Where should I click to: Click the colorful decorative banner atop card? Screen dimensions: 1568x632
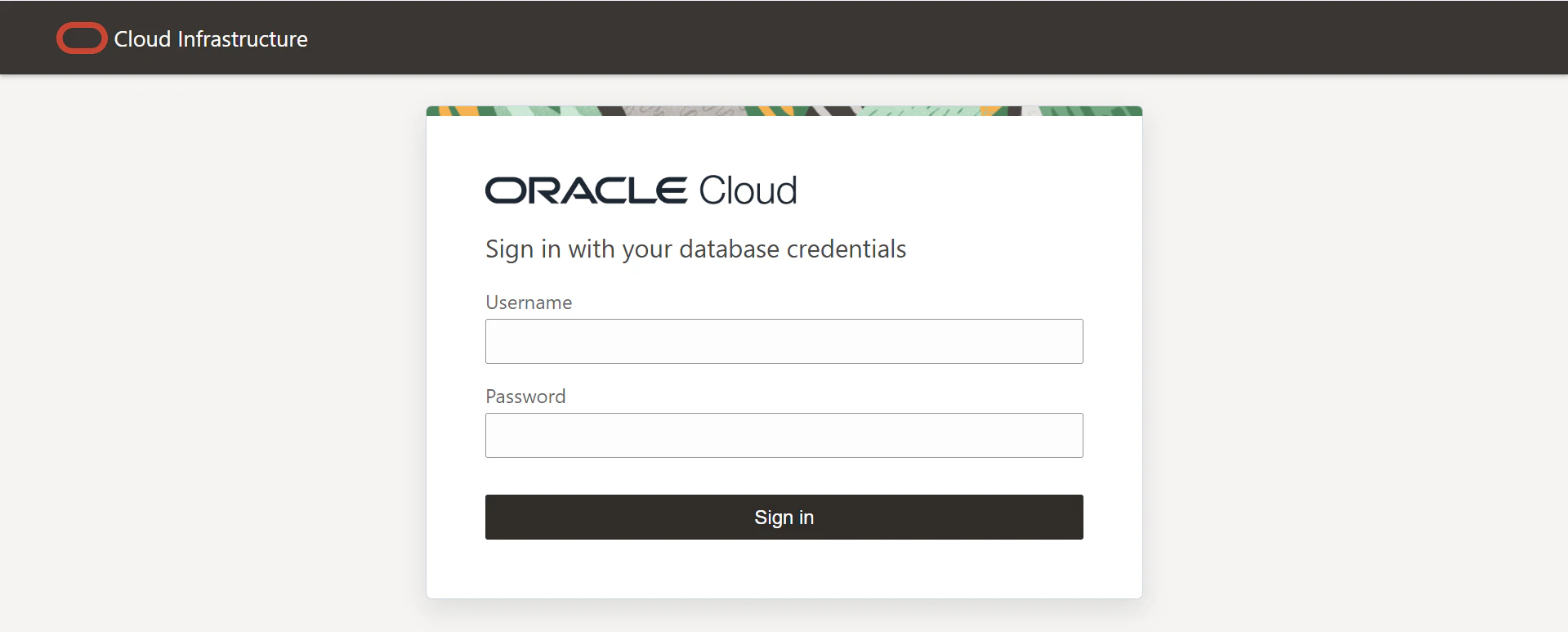[x=784, y=111]
